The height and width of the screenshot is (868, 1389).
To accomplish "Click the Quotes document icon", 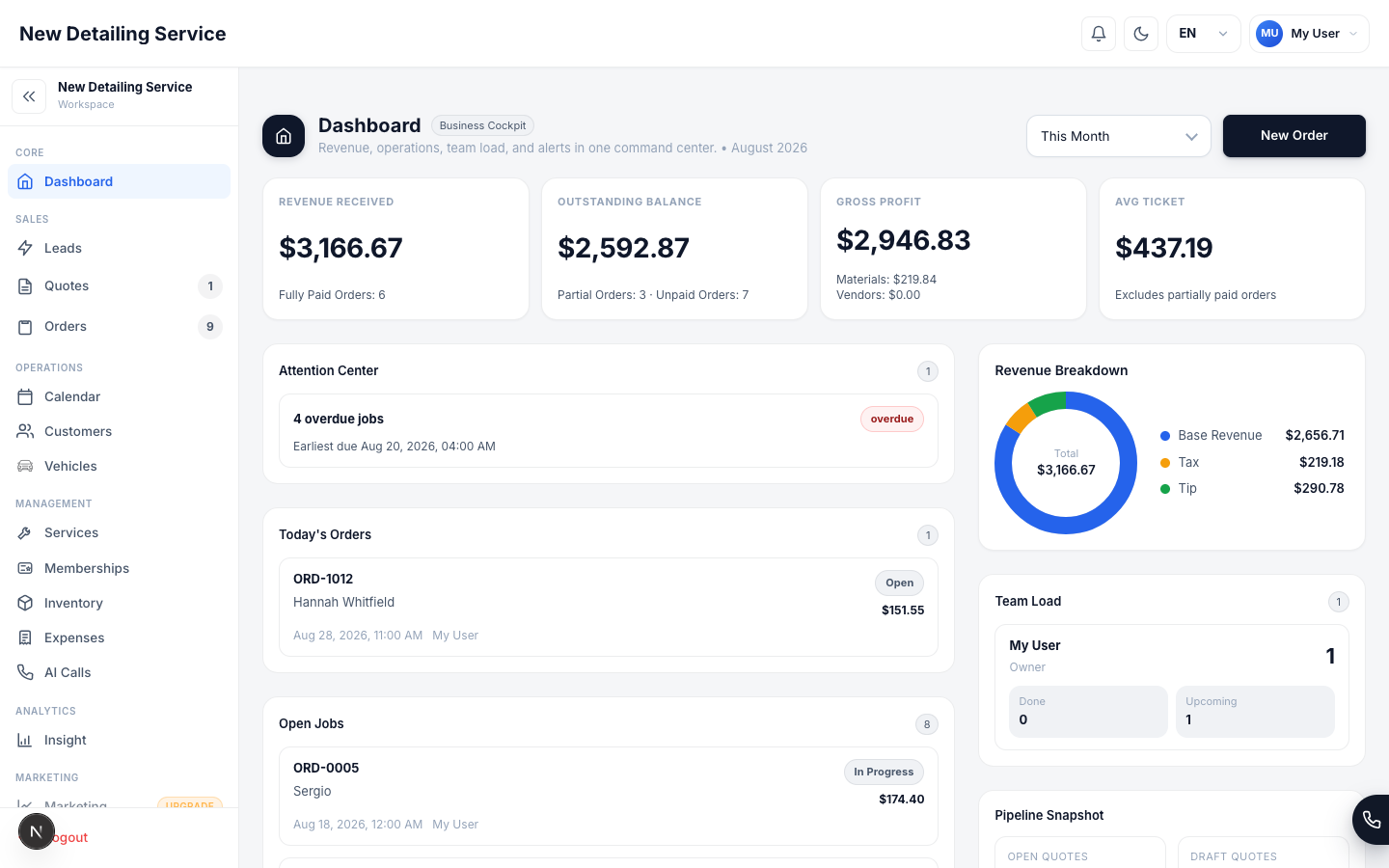I will [x=26, y=285].
